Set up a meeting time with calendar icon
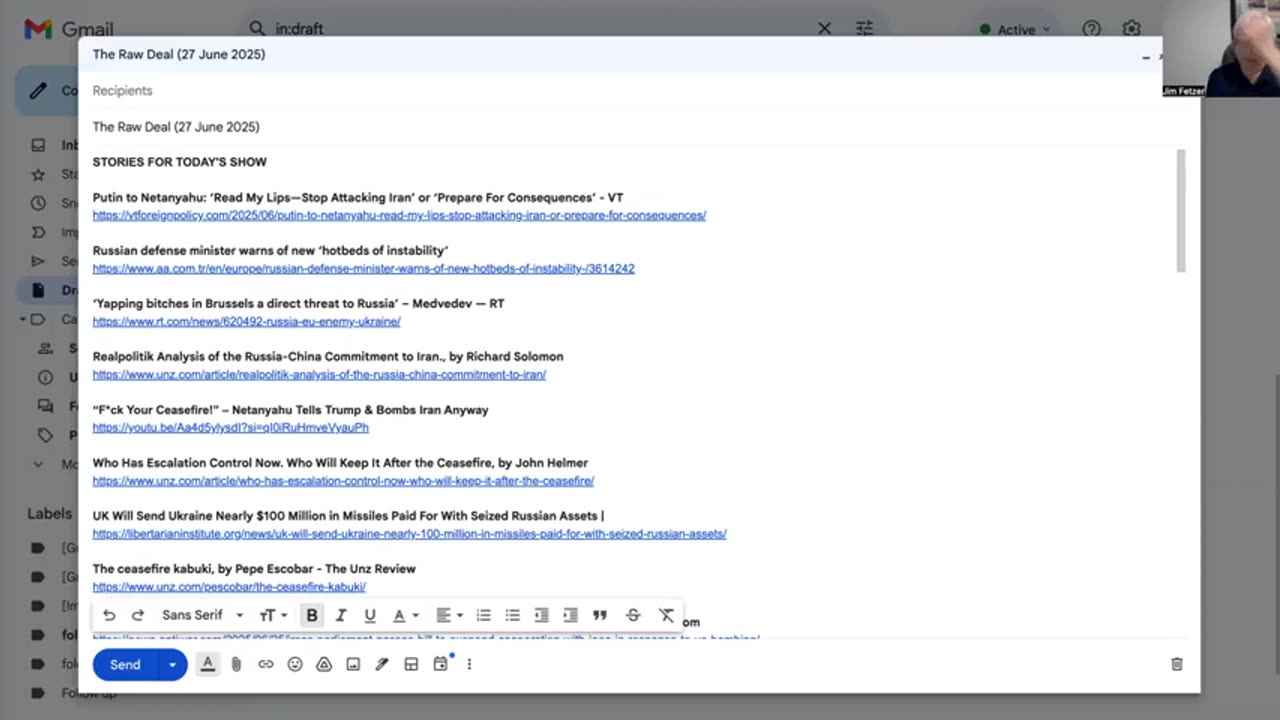The image size is (1280, 720). coord(441,664)
